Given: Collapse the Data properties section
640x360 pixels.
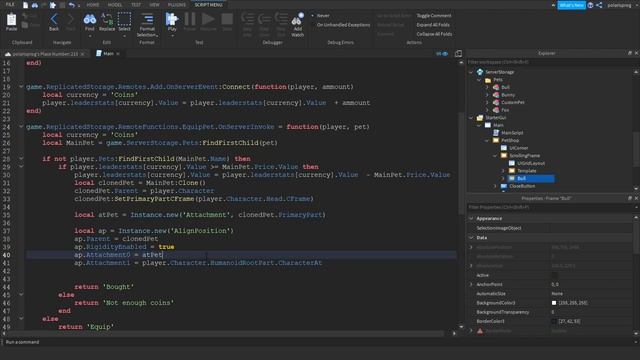Looking at the screenshot, I should (x=471, y=237).
